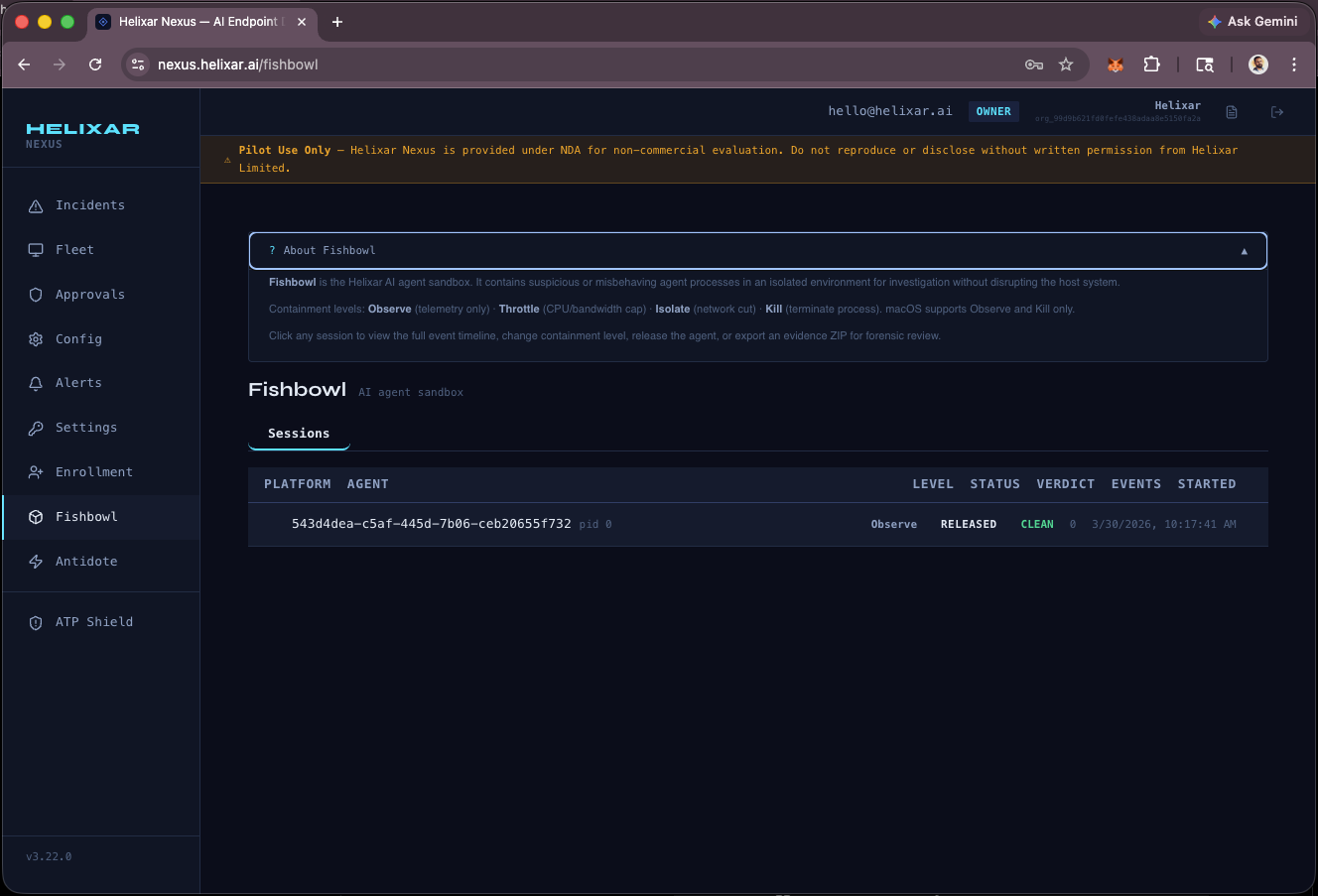This screenshot has height=896, width=1318.
Task: Open the Chrome three-dot menu
Action: 1294,64
